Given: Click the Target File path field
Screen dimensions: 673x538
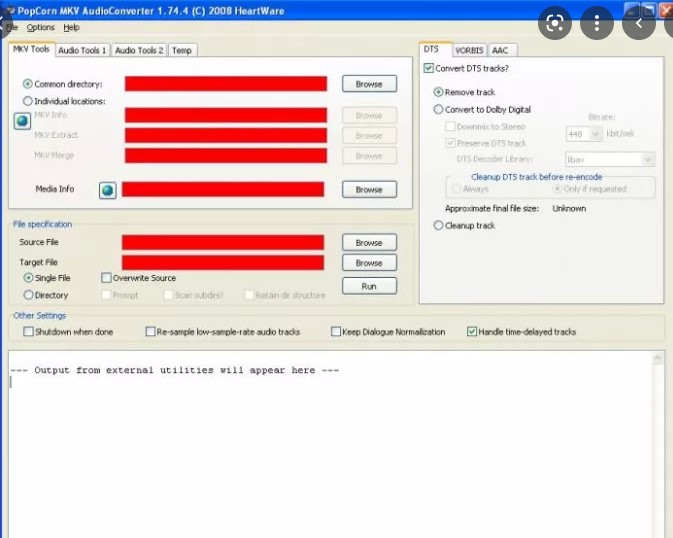Looking at the screenshot, I should point(223,262).
